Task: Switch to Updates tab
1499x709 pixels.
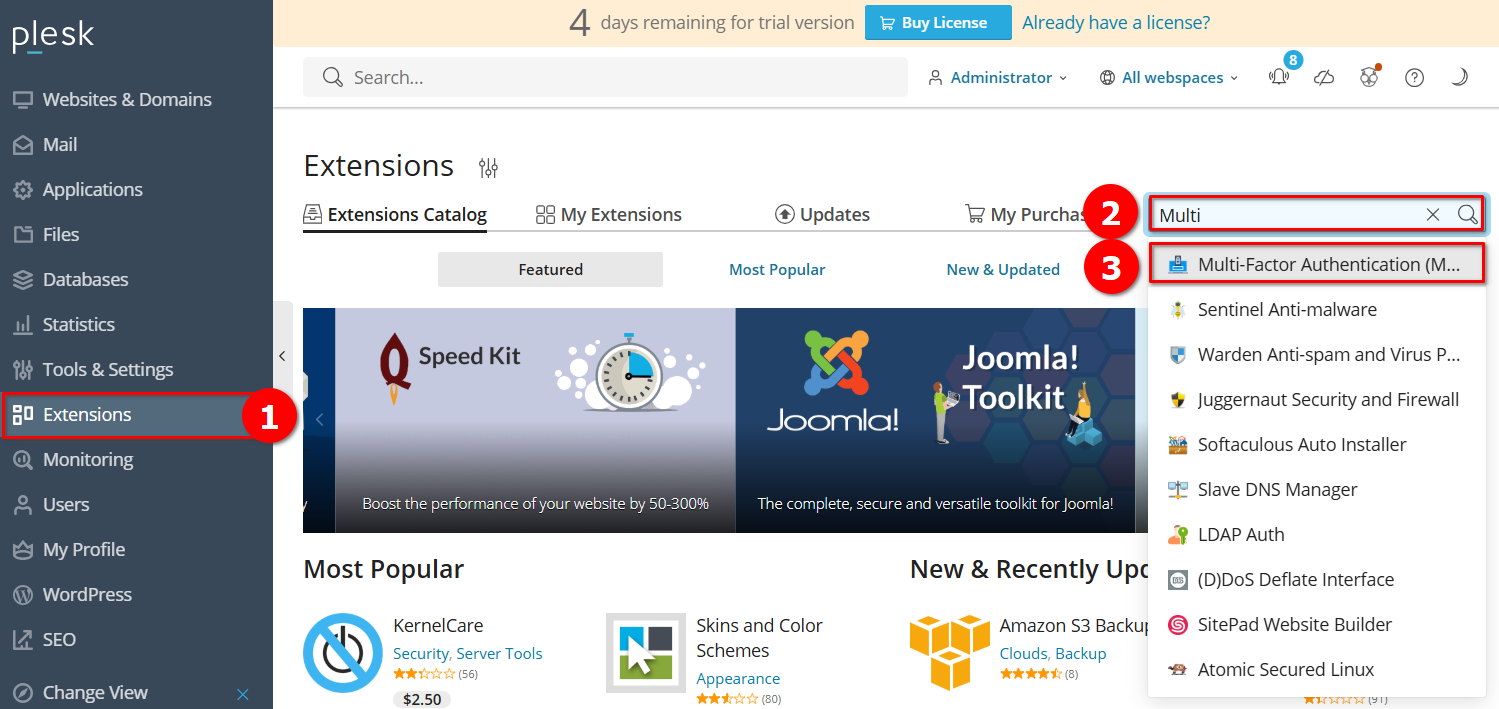Action: coord(822,214)
